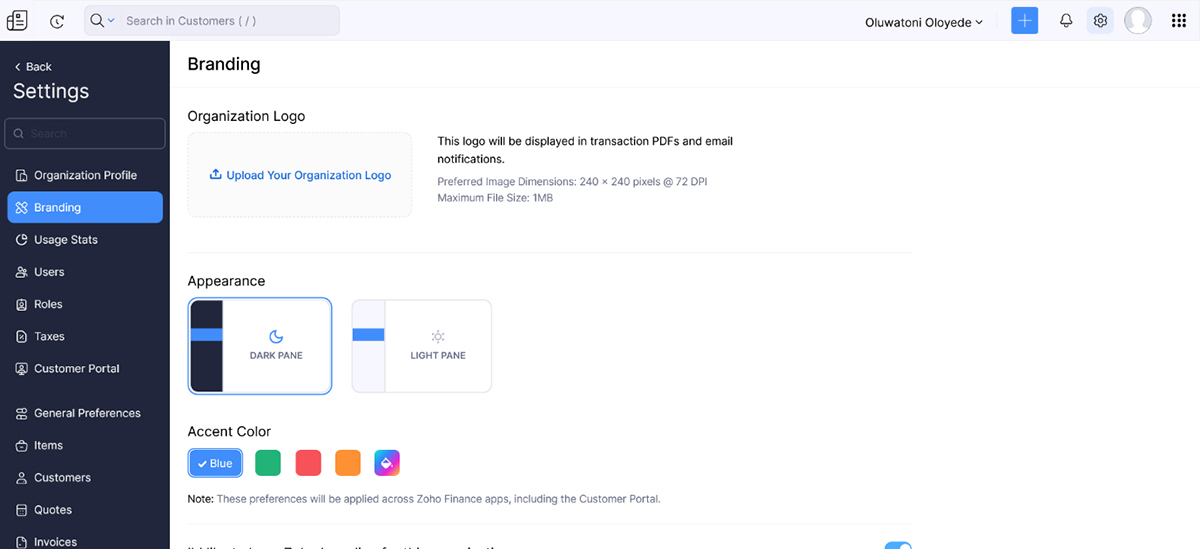1200x549 pixels.
Task: Select the Blue accent color
Action: tap(215, 463)
